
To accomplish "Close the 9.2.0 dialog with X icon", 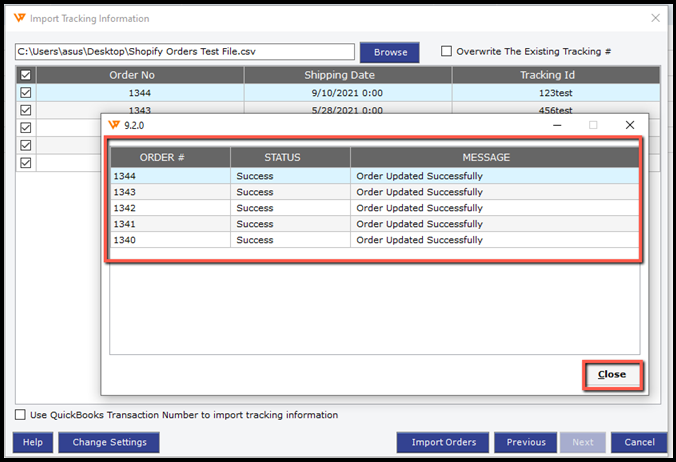I will pos(630,125).
